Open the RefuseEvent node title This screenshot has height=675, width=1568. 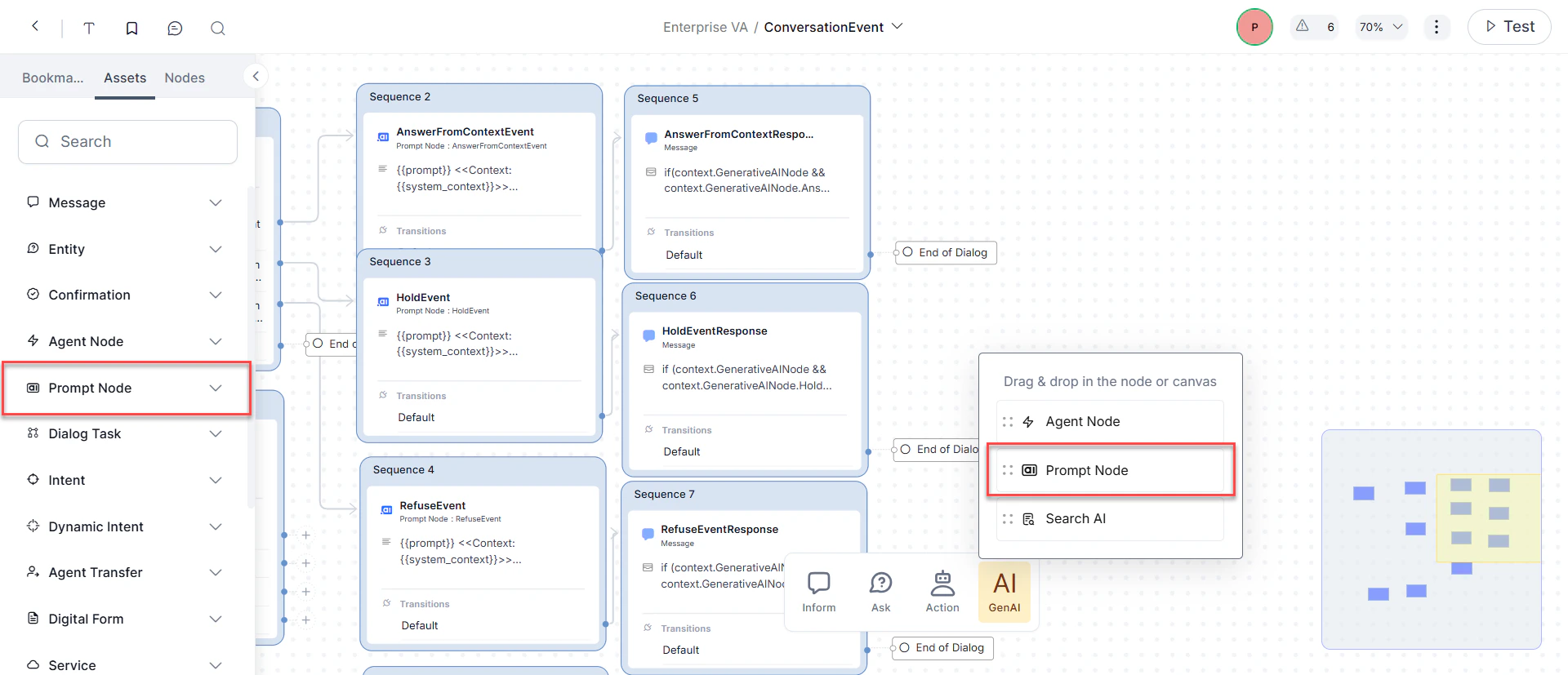[x=433, y=505]
